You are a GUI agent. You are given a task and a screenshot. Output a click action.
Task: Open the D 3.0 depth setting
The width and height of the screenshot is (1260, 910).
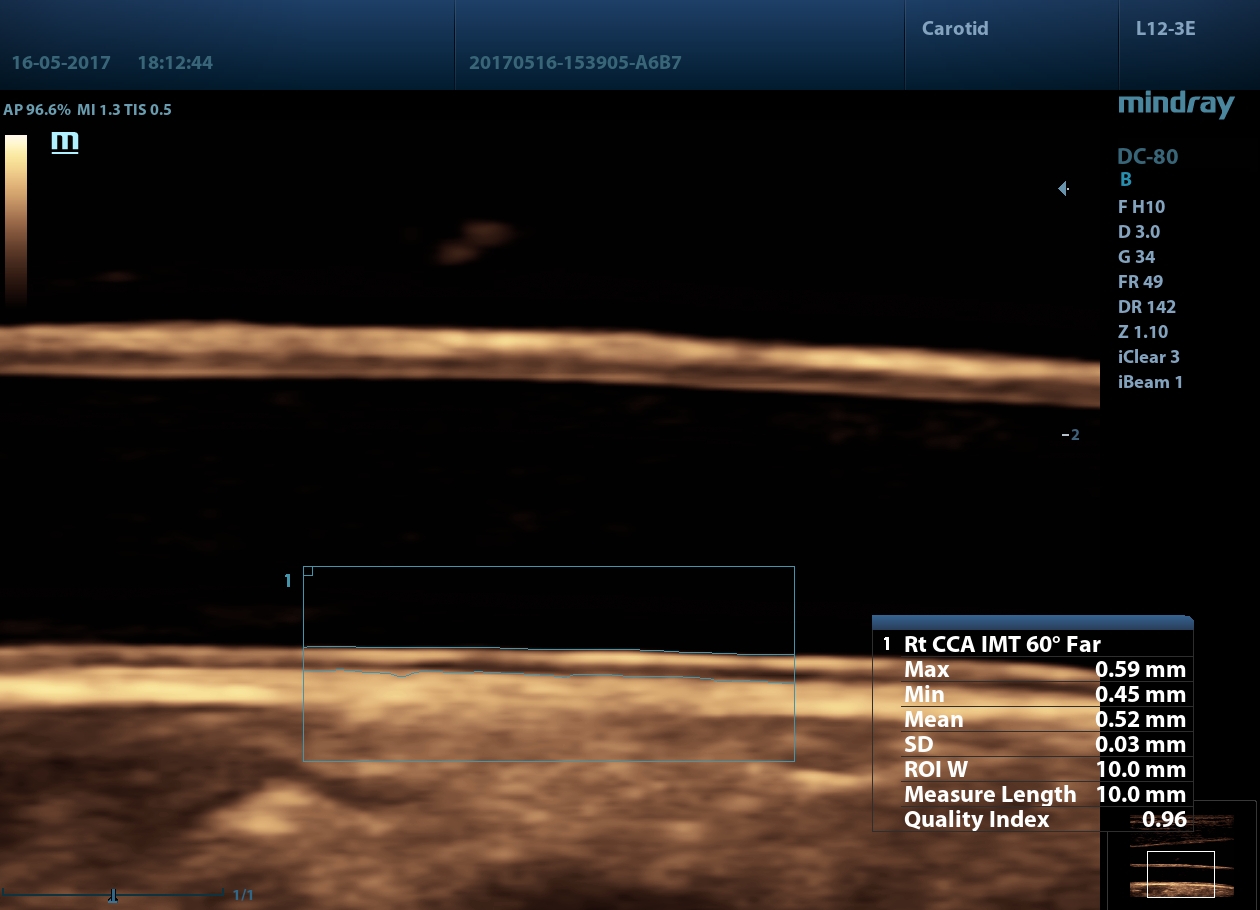coord(1139,232)
